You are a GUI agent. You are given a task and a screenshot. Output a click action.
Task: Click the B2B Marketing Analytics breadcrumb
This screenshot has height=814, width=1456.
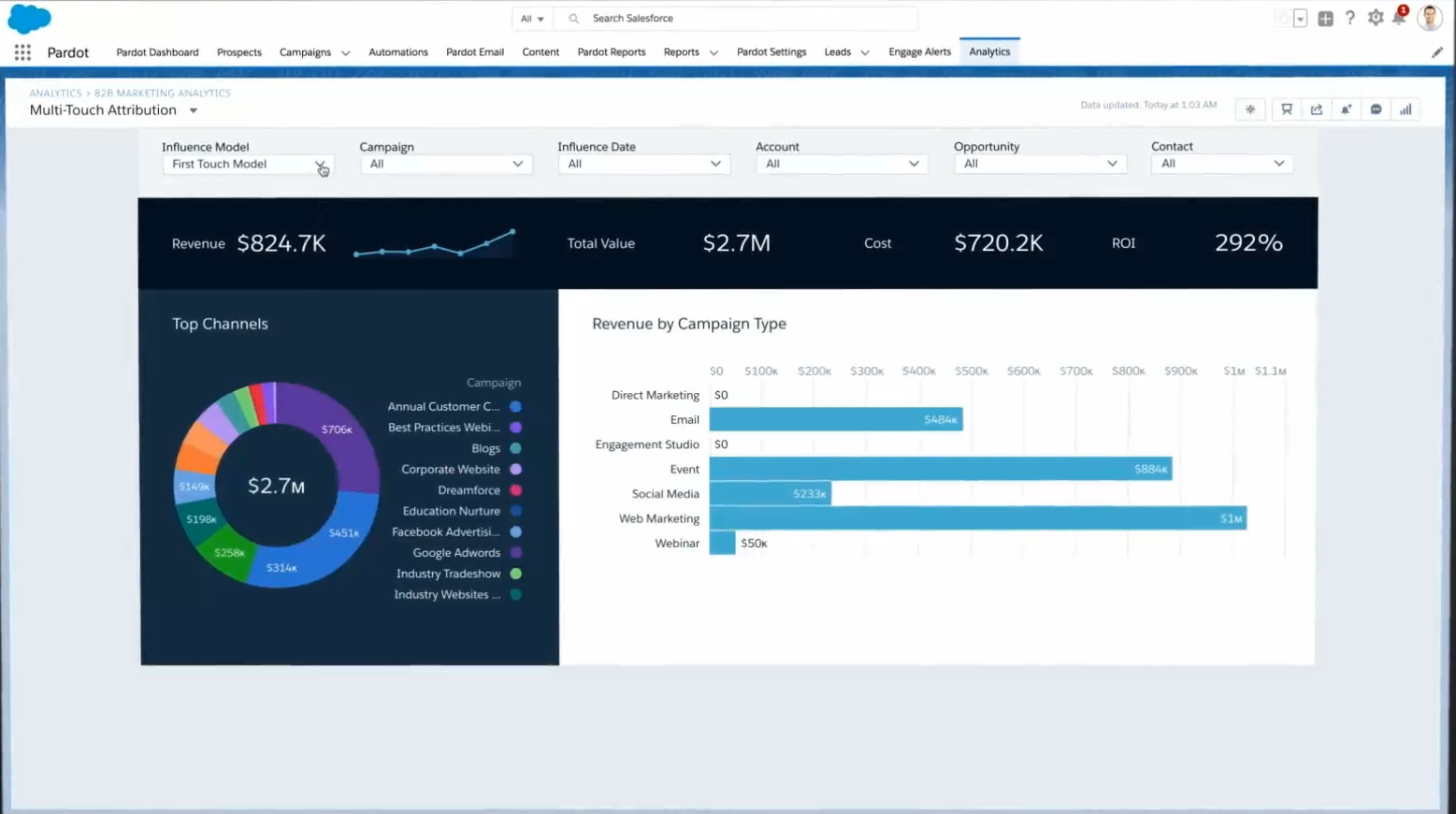coord(162,94)
